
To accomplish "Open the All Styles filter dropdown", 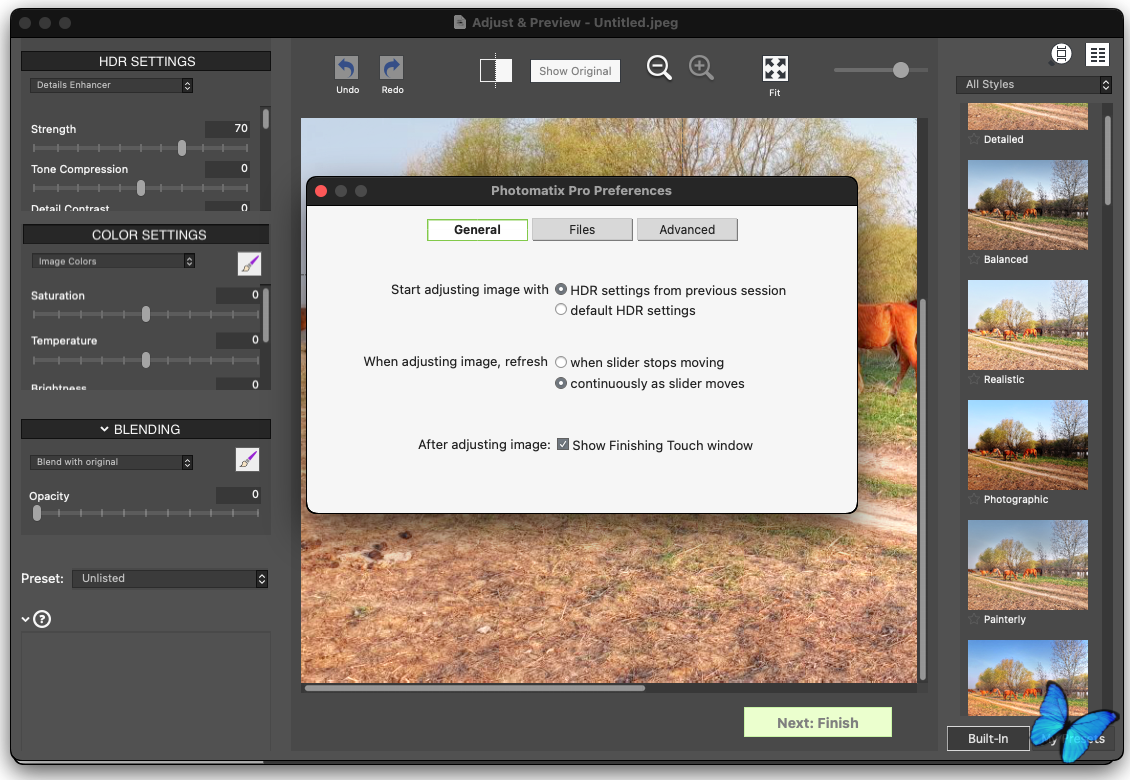I will point(1033,84).
